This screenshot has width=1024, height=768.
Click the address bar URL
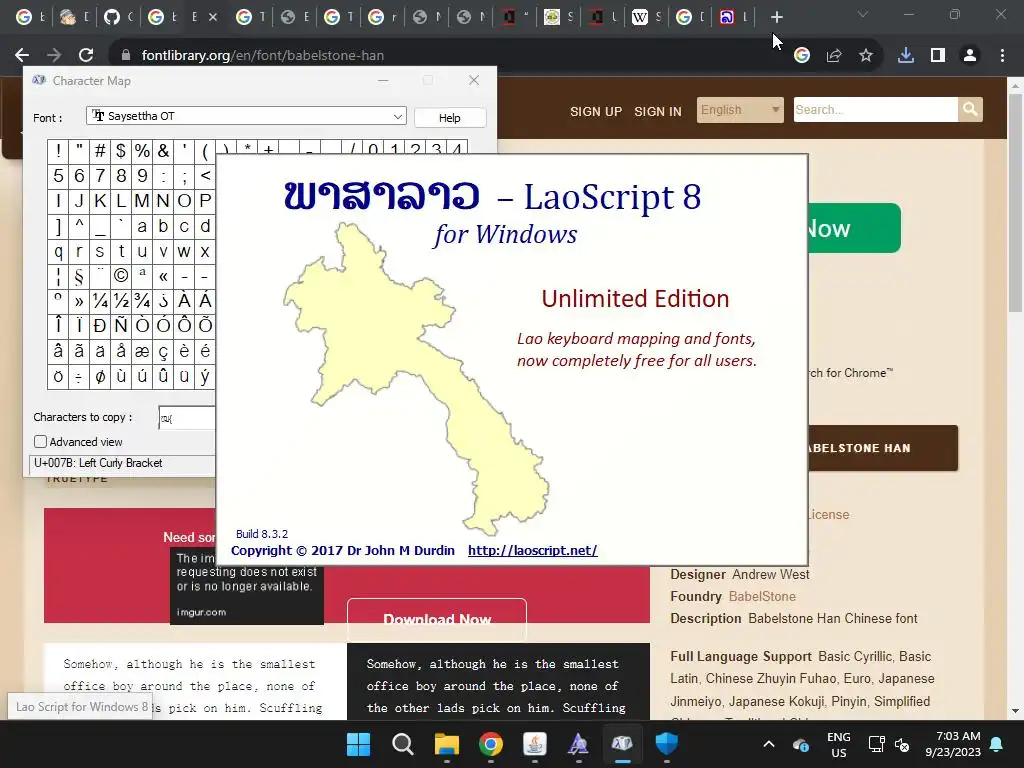263,56
